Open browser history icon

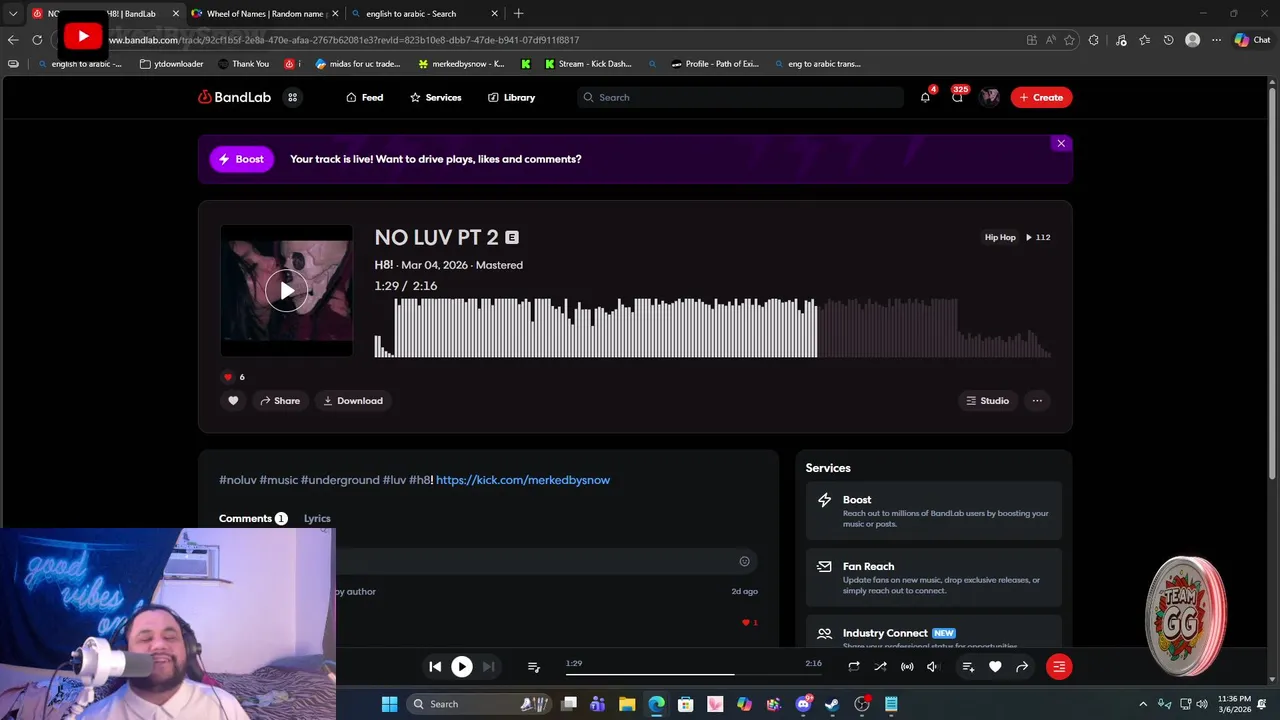click(1168, 40)
